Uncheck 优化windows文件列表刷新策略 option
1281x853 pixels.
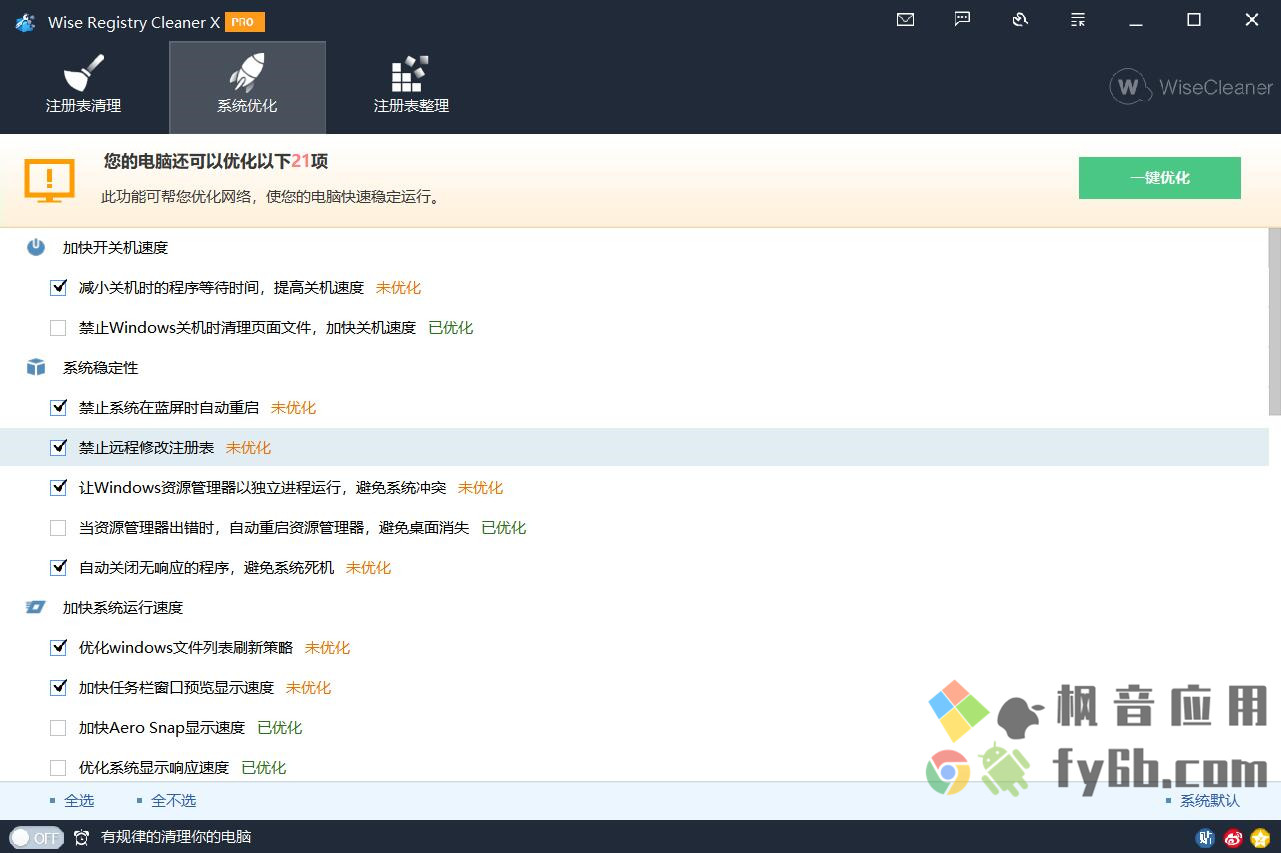coord(58,648)
